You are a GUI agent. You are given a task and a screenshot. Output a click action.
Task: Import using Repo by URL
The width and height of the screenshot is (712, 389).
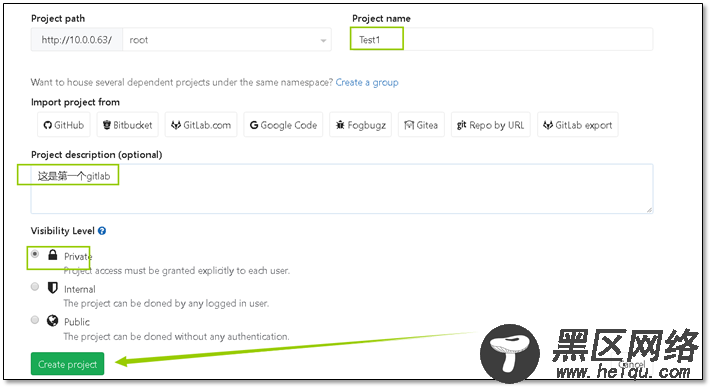point(491,125)
